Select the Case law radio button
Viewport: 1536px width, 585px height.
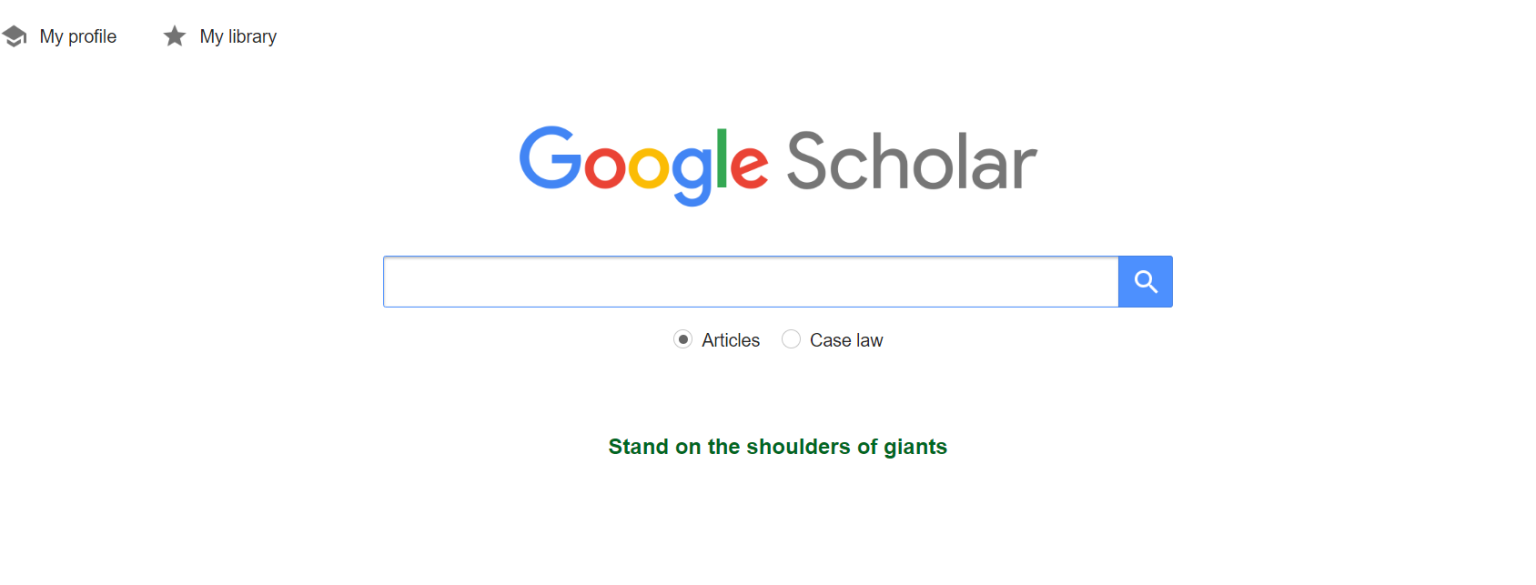click(x=791, y=340)
